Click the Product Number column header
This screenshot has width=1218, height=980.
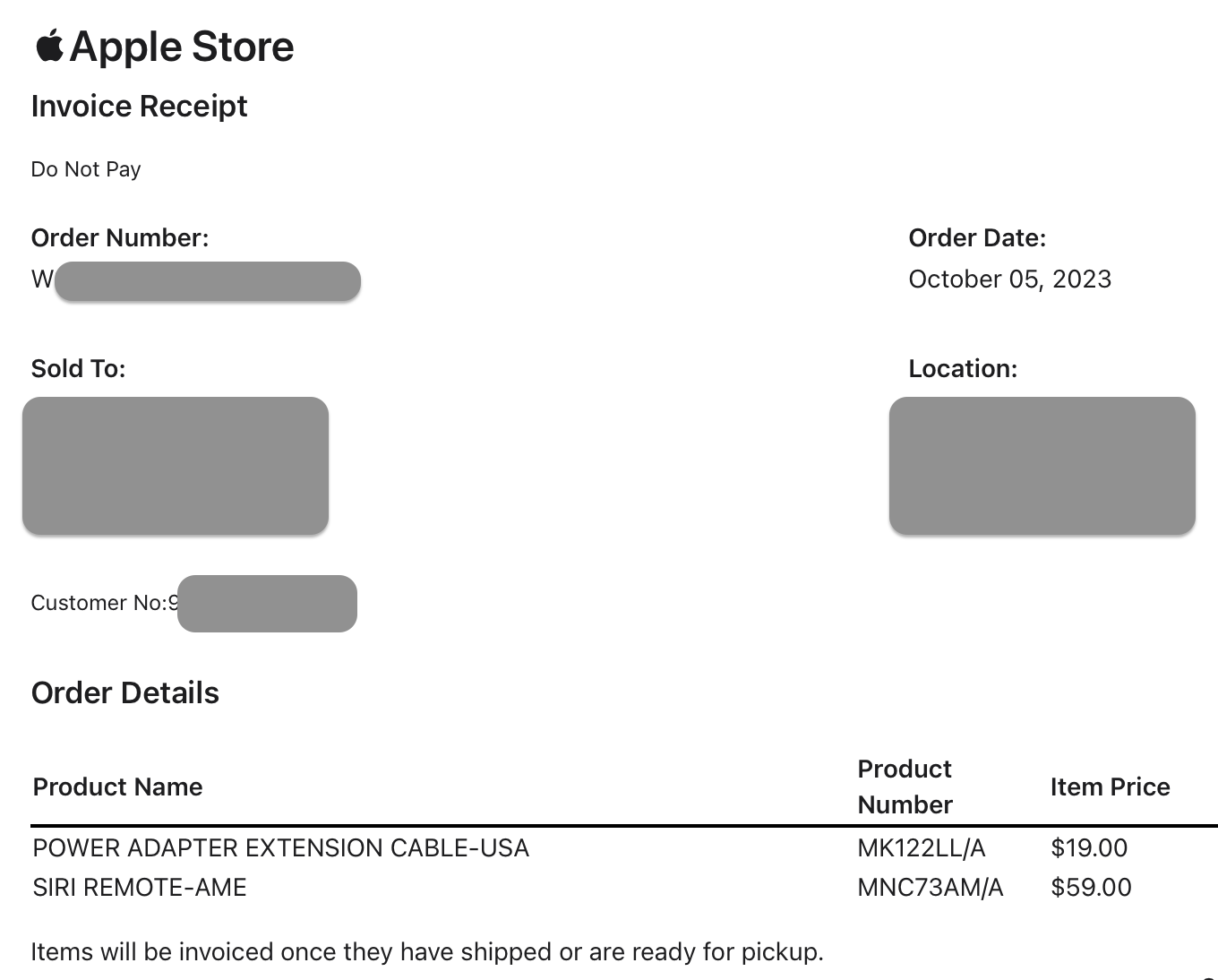click(x=905, y=787)
